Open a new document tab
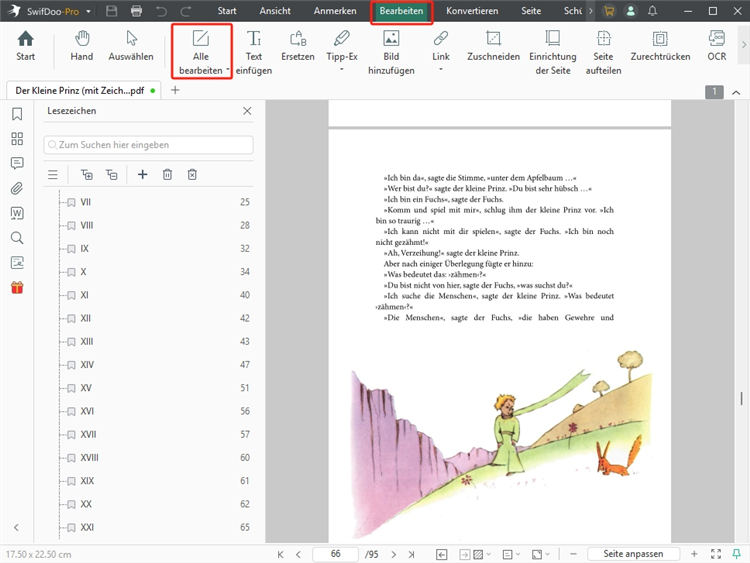 pyautogui.click(x=175, y=90)
